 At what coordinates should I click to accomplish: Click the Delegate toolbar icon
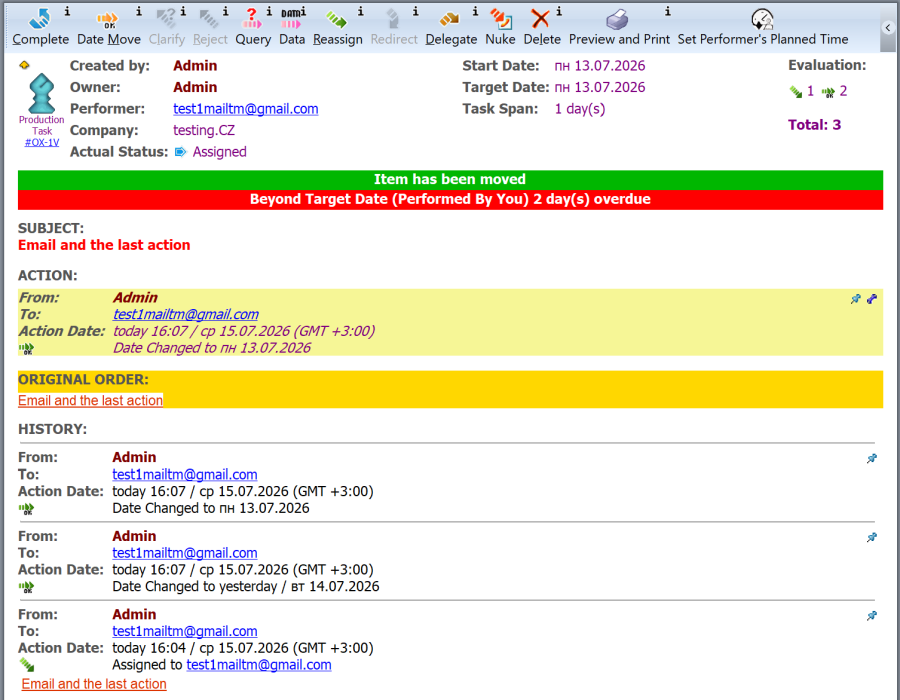449,20
